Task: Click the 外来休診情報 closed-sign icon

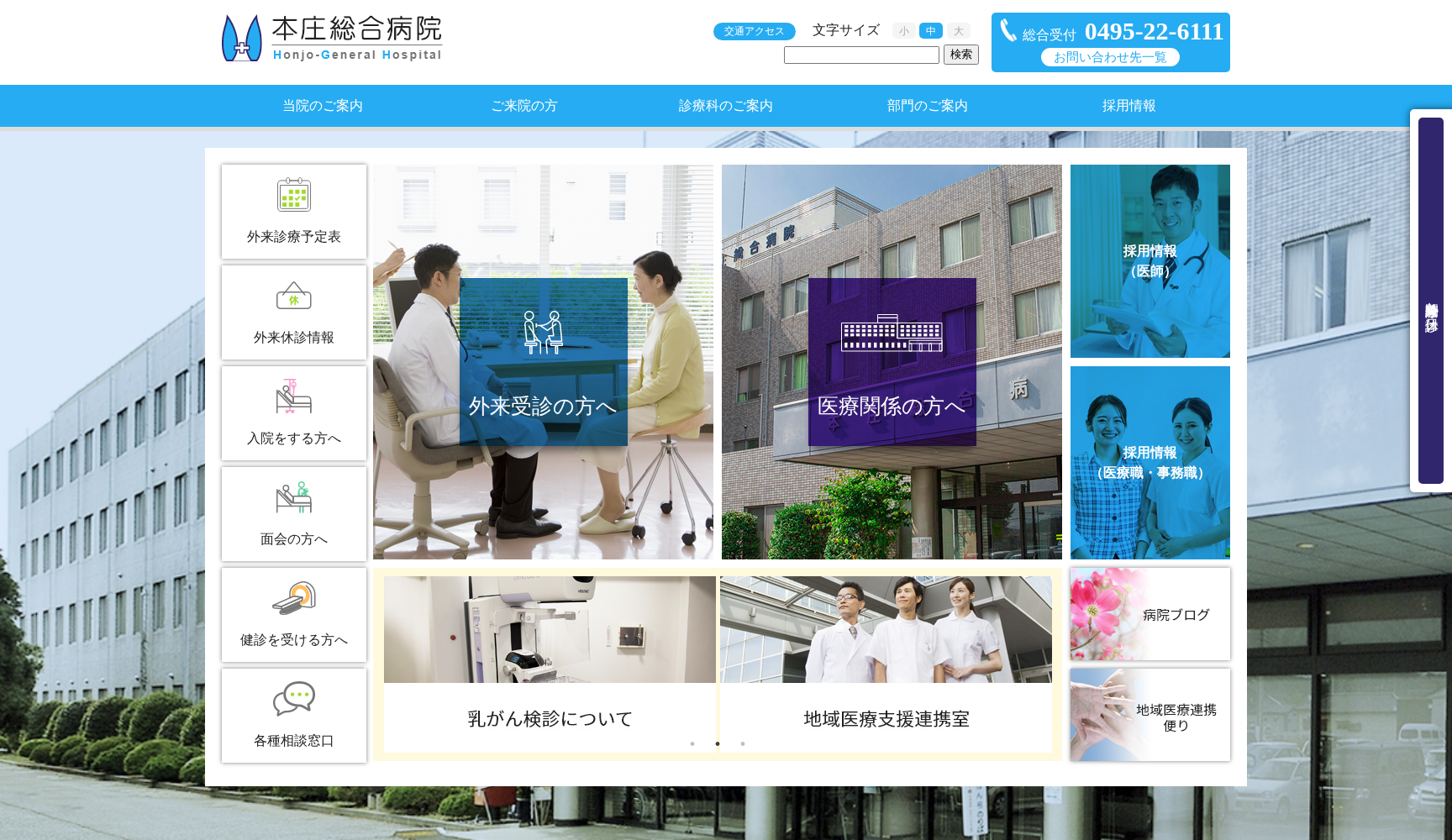Action: tap(294, 297)
